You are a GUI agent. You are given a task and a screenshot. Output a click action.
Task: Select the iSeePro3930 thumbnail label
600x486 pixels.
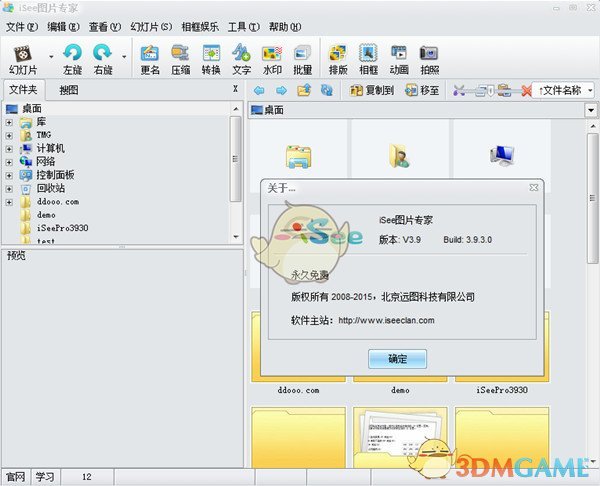tap(502, 390)
